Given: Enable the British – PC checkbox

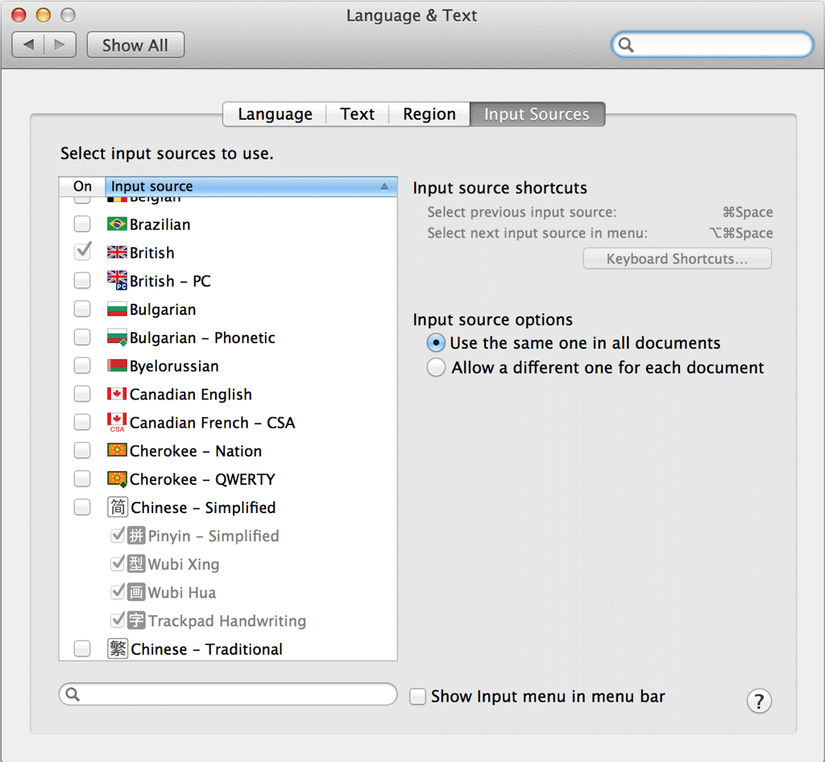Looking at the screenshot, I should click(82, 280).
